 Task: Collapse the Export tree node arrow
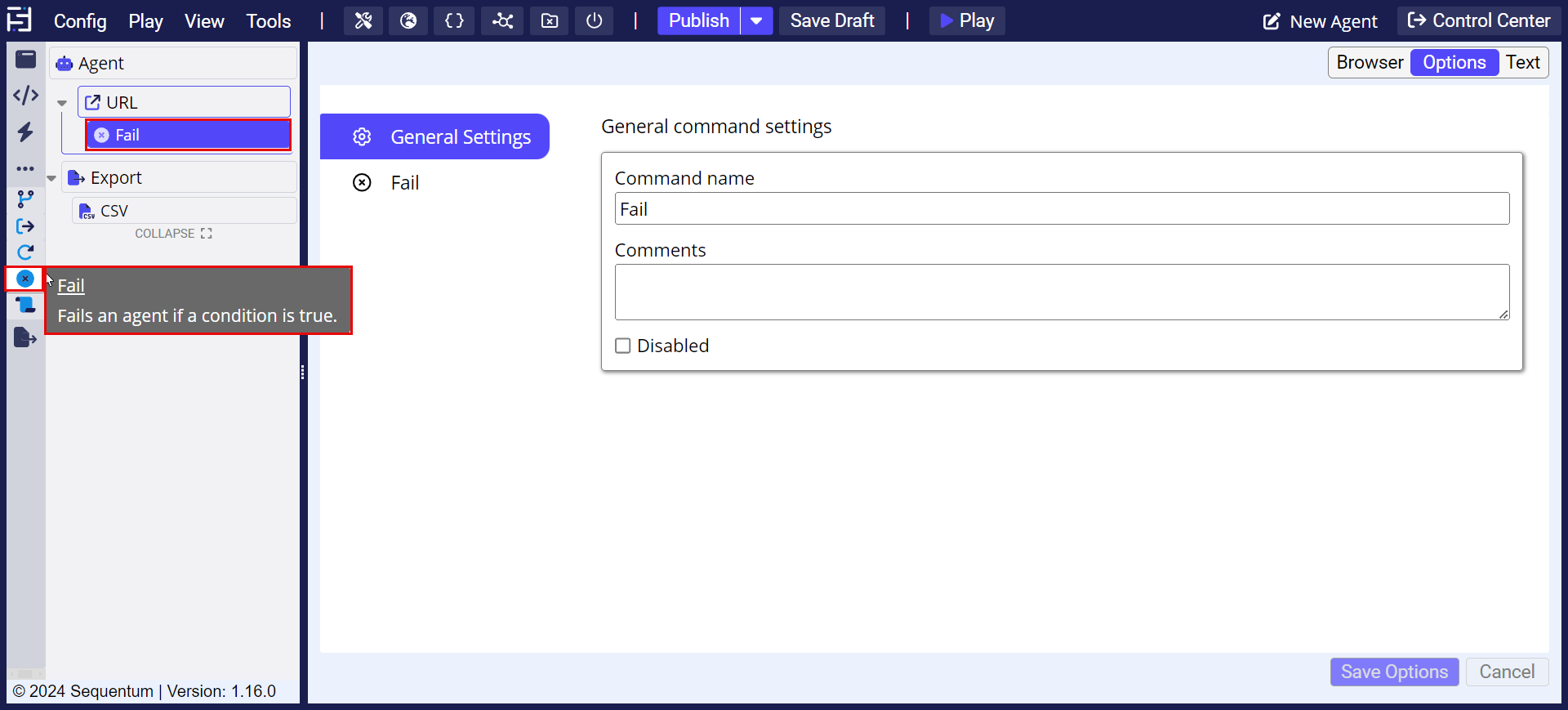tap(51, 178)
